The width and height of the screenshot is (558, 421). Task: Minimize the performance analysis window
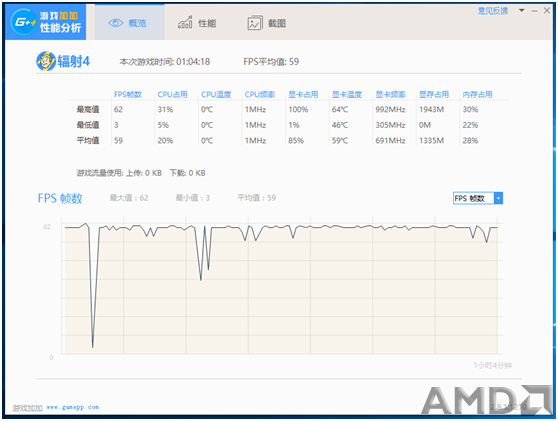(534, 11)
